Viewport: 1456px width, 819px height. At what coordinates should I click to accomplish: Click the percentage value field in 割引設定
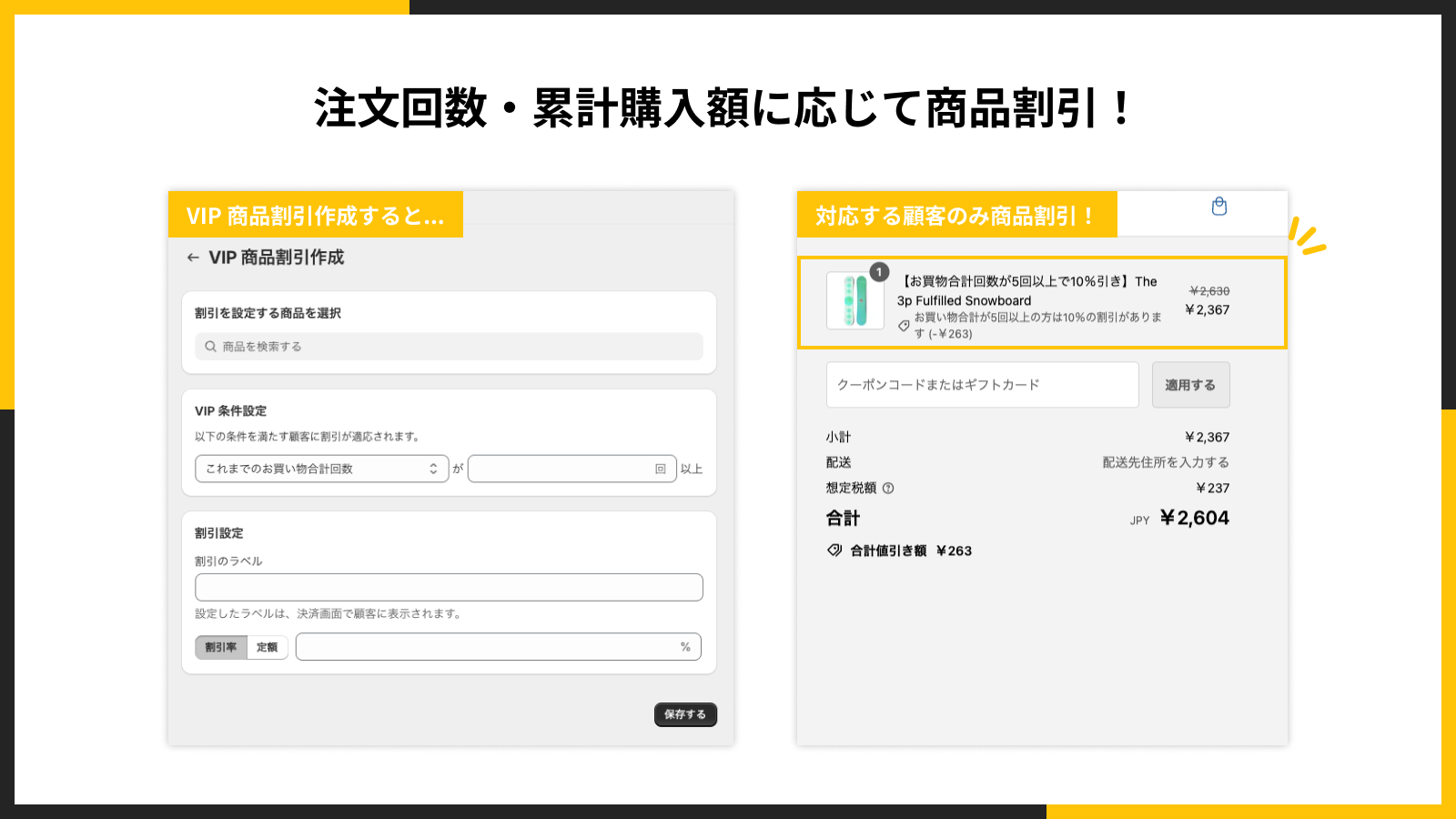point(491,646)
